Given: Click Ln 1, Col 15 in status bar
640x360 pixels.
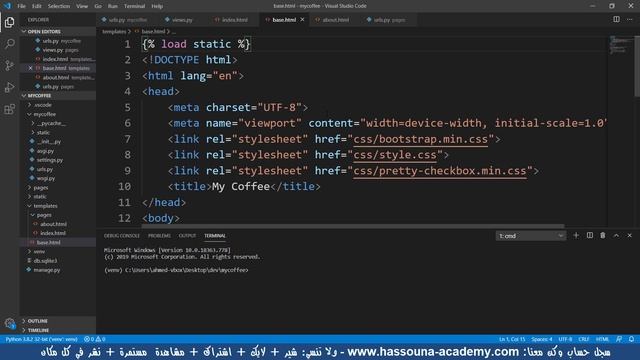Looking at the screenshot, I should (x=512, y=339).
